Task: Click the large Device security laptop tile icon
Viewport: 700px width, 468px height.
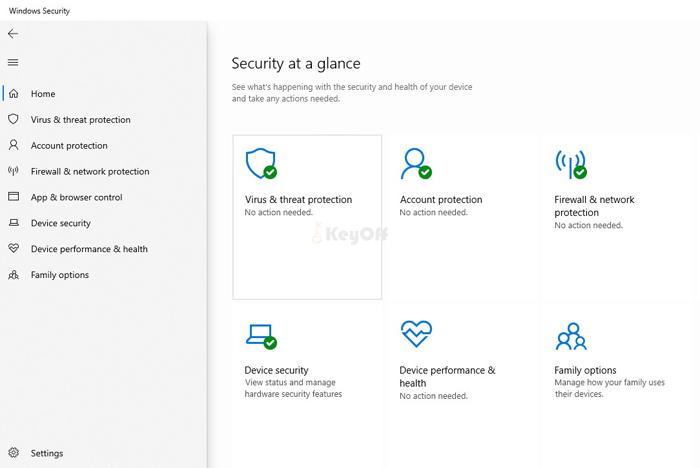Action: [260, 335]
